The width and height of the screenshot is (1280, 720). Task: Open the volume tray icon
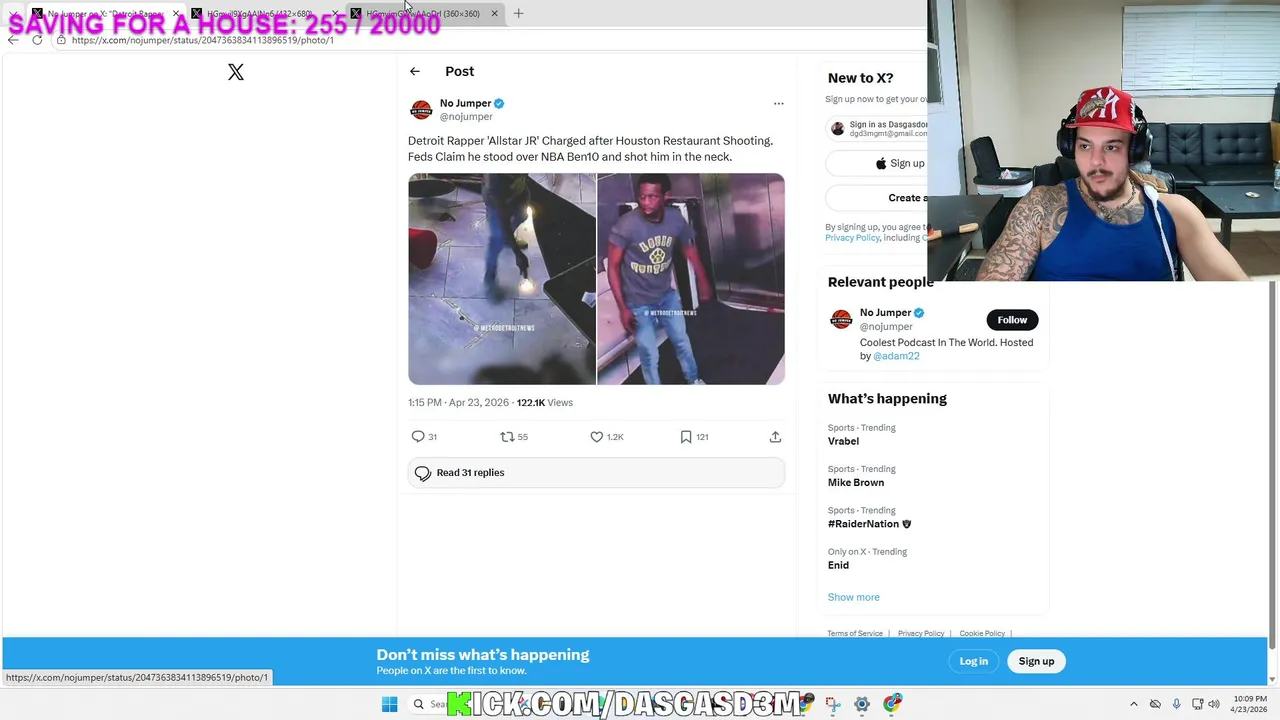(1214, 704)
